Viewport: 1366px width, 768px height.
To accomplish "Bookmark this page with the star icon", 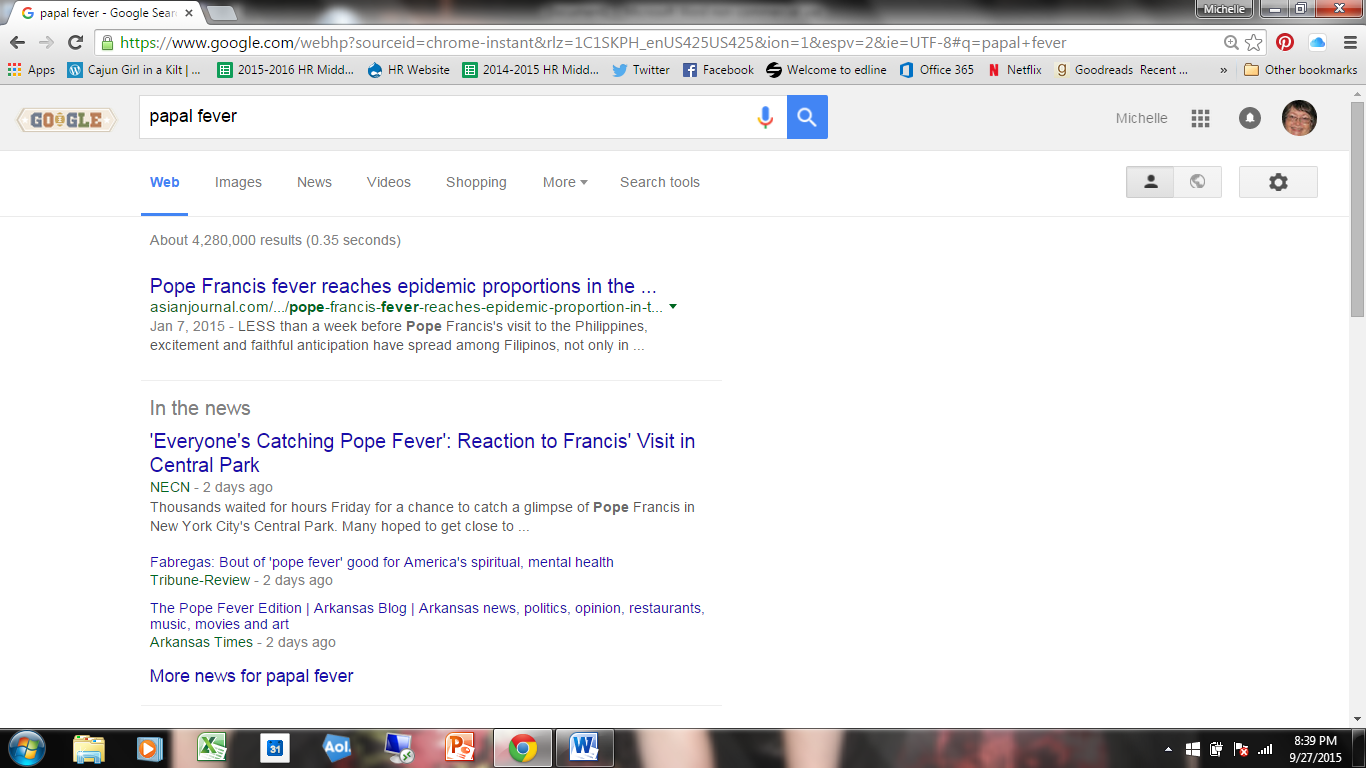I will [x=1254, y=42].
